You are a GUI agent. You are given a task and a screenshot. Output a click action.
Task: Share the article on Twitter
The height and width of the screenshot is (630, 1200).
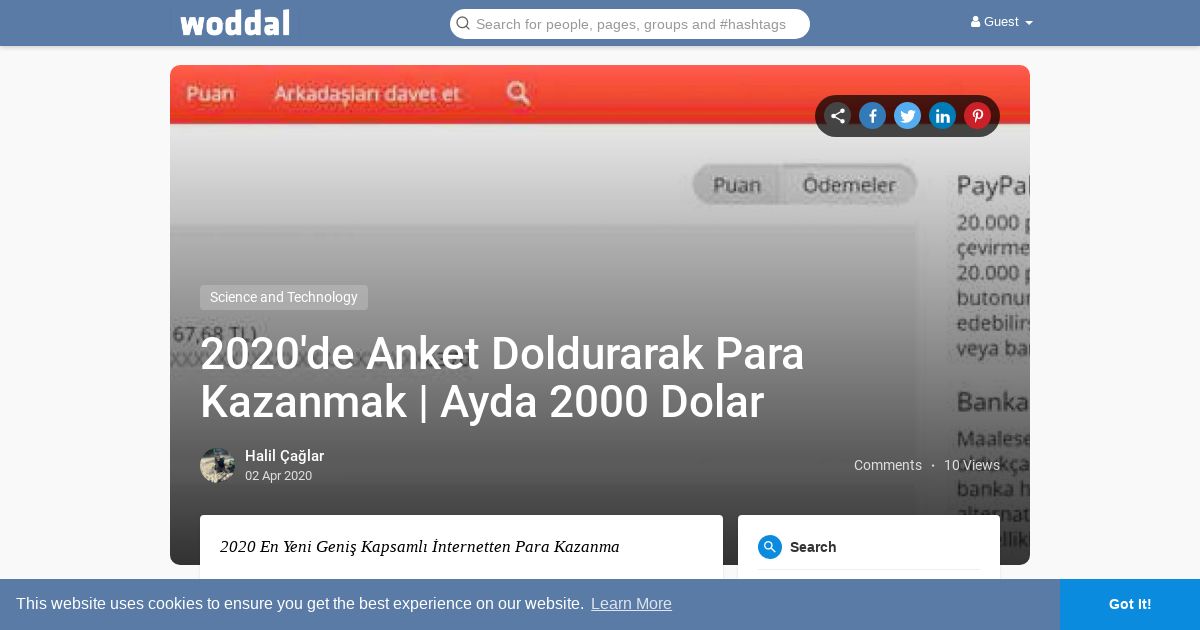[908, 116]
